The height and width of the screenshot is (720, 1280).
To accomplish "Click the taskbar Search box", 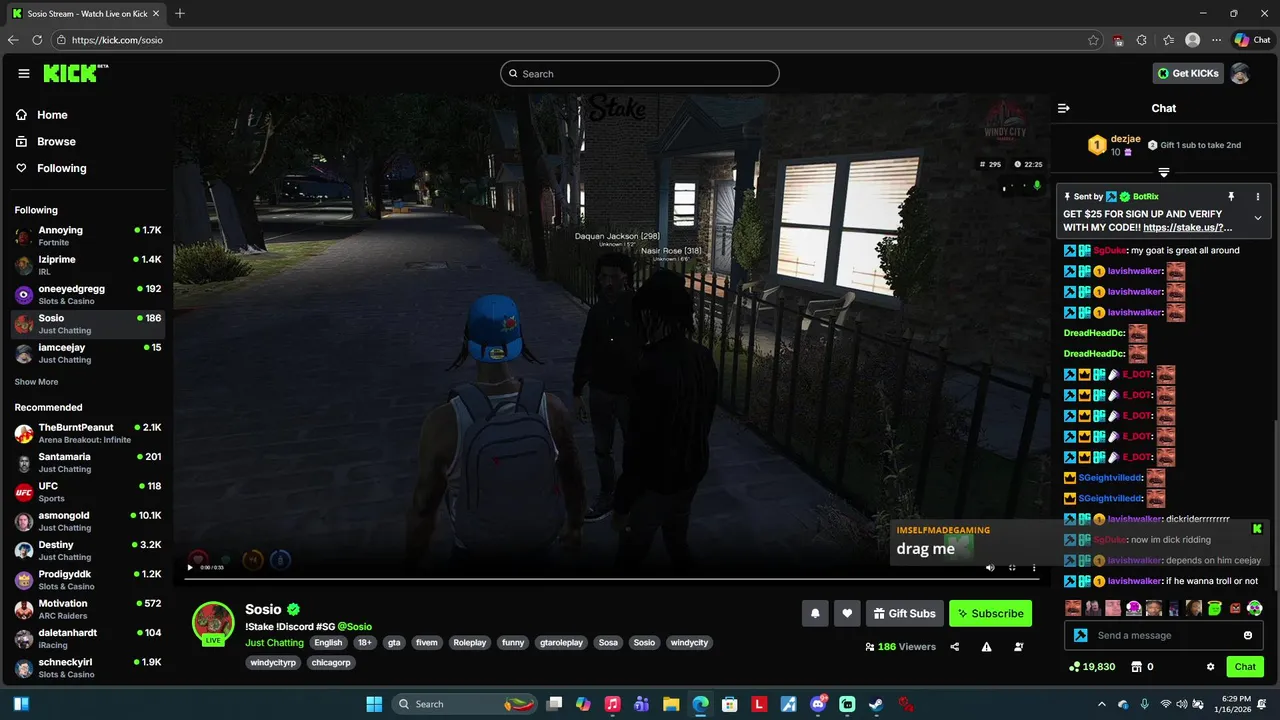I will (465, 704).
